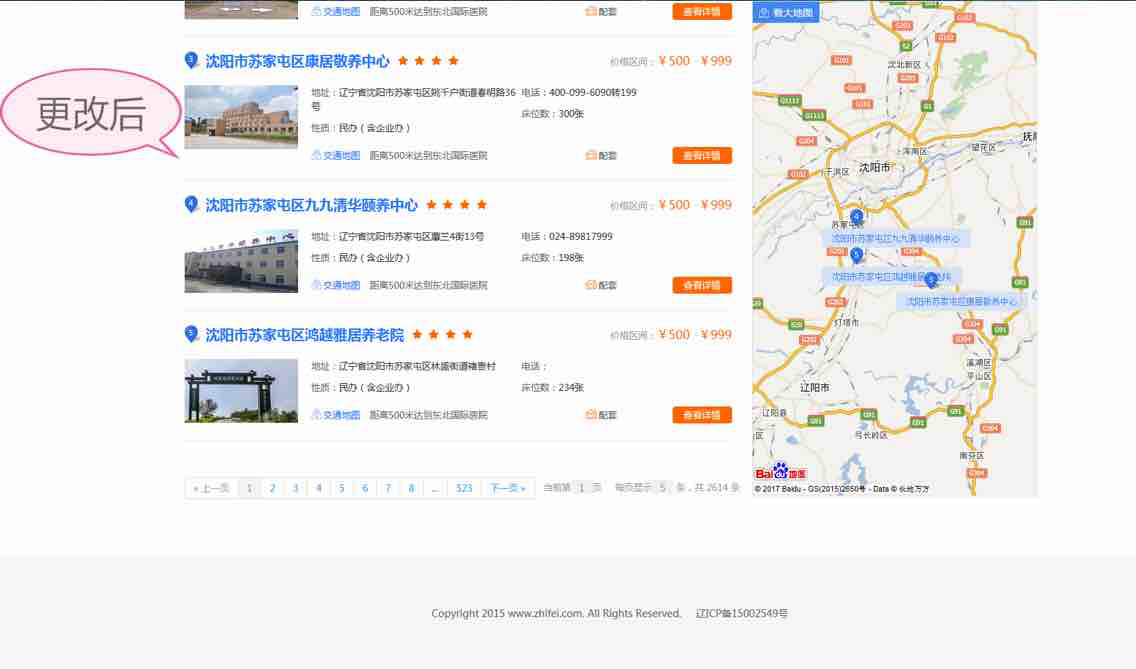The image size is (1136, 669).
Task: Go to page 2 in pagination
Action: point(272,488)
